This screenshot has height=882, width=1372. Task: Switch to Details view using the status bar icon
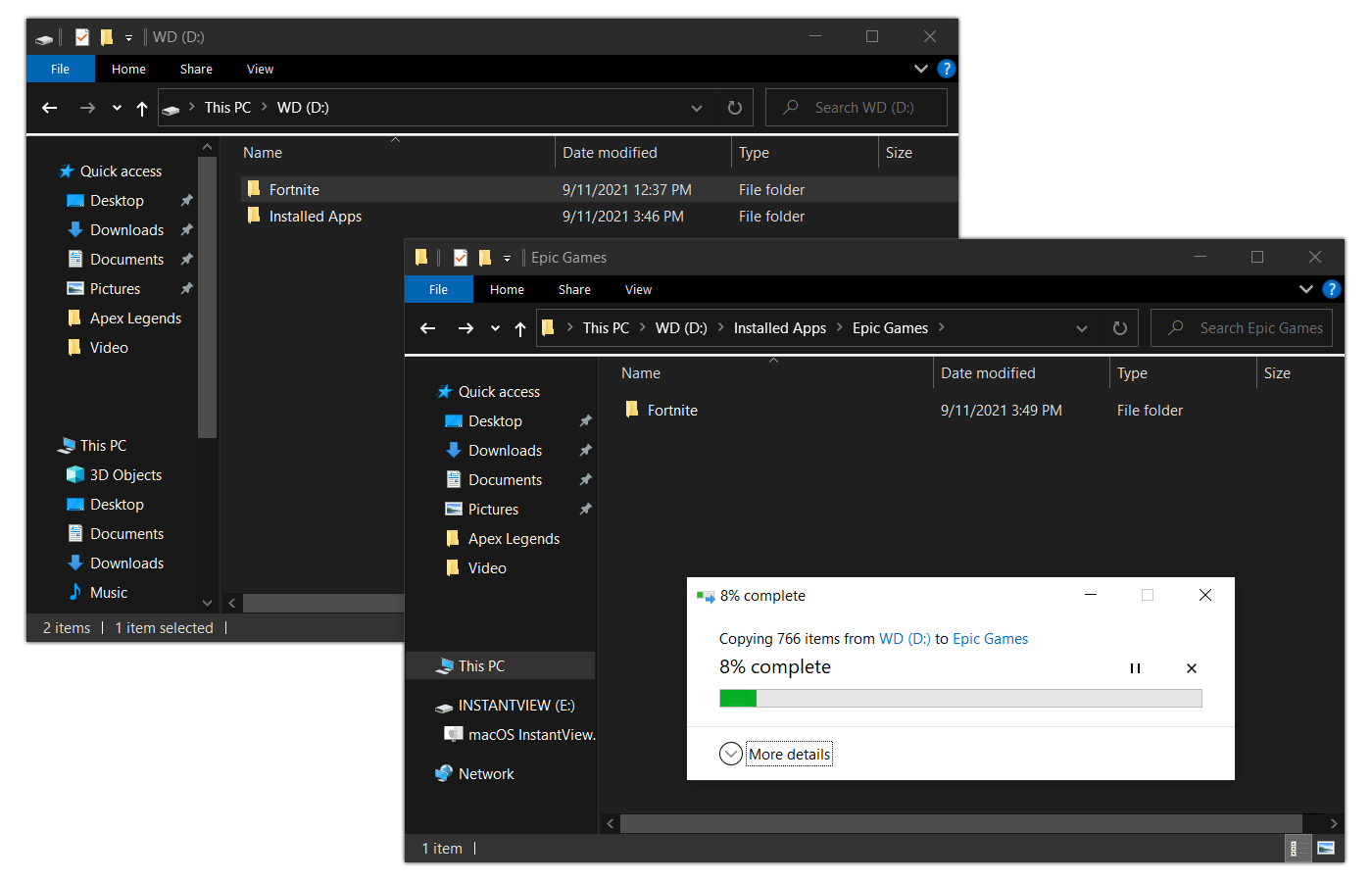(x=1298, y=848)
